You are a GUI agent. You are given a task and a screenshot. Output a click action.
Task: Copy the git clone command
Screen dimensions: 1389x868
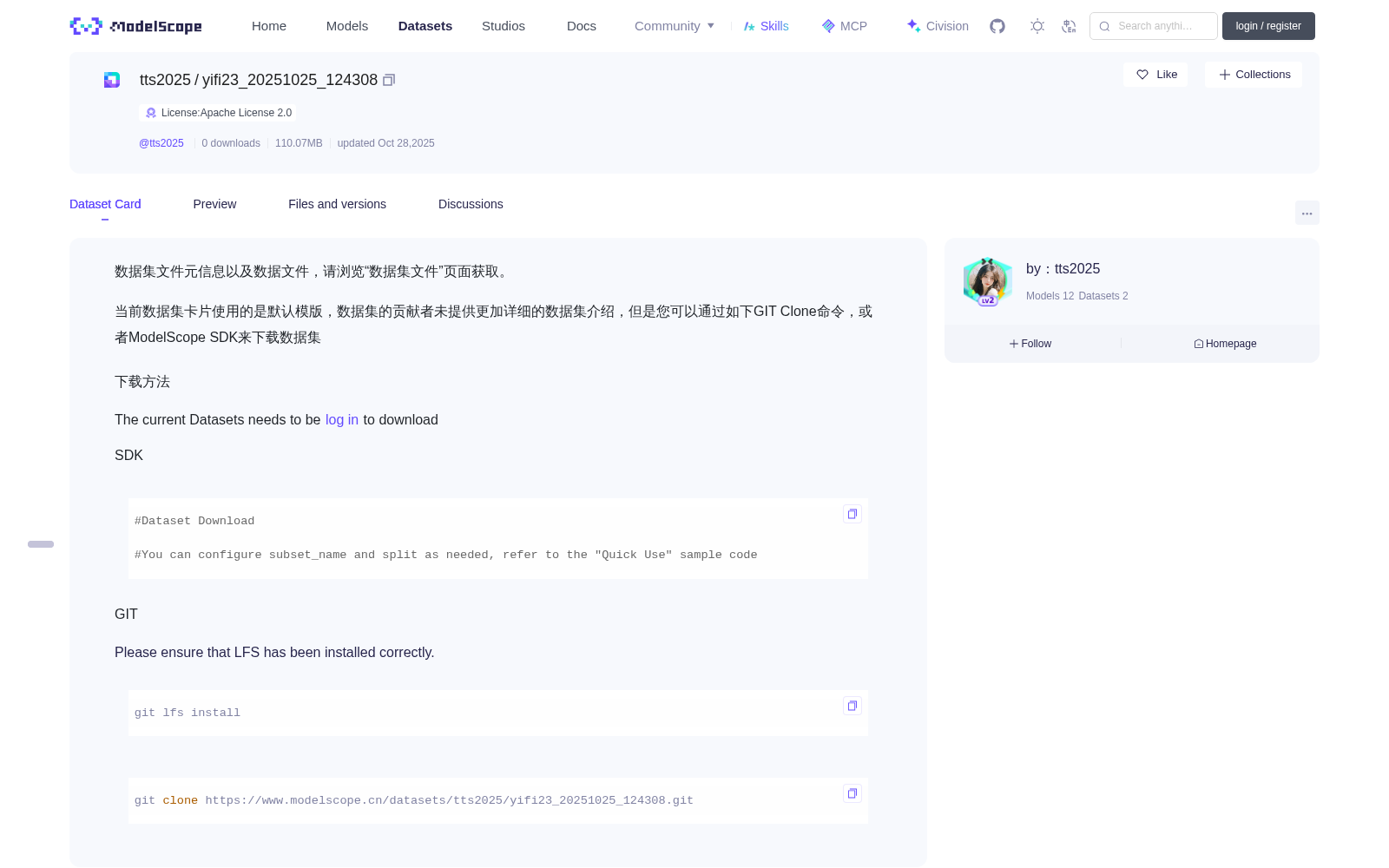point(852,793)
